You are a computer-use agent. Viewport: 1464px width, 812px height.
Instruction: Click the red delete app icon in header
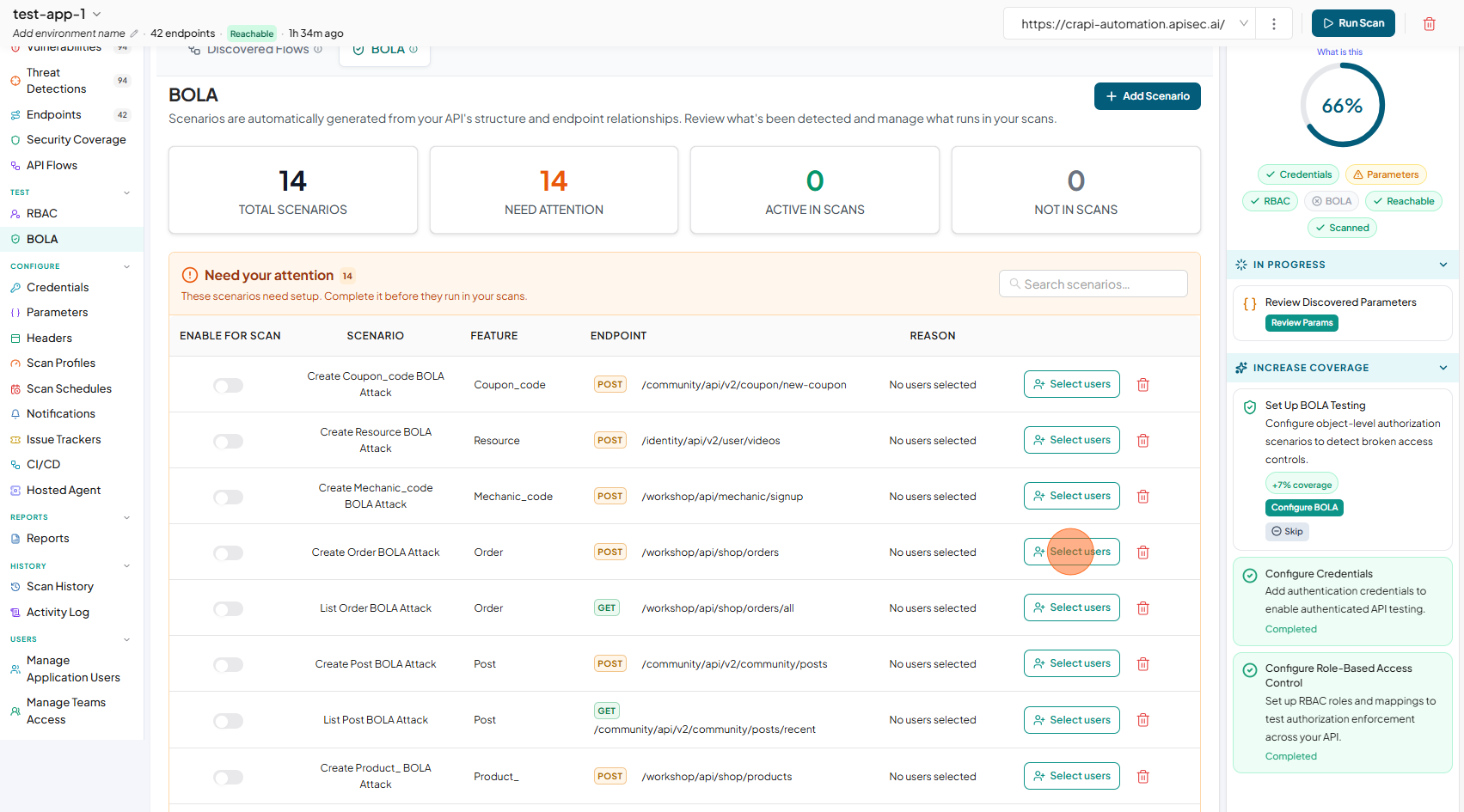coord(1430,24)
